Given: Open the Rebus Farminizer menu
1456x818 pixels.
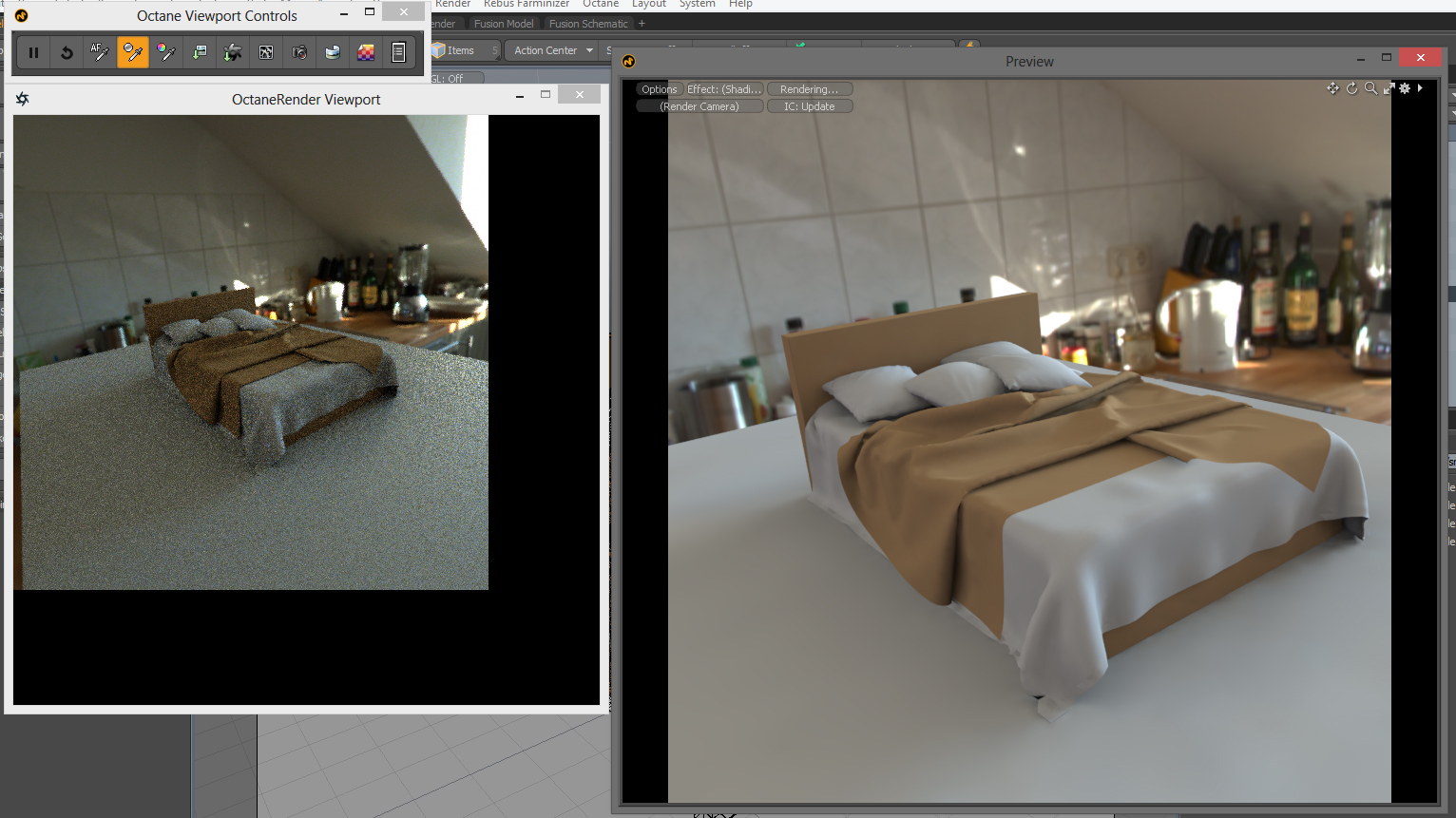Looking at the screenshot, I should pyautogui.click(x=527, y=5).
